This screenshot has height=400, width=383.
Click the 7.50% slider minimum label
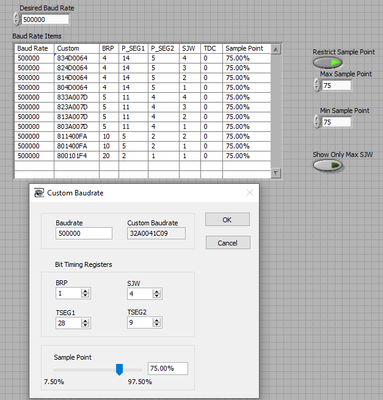pyautogui.click(x=54, y=382)
